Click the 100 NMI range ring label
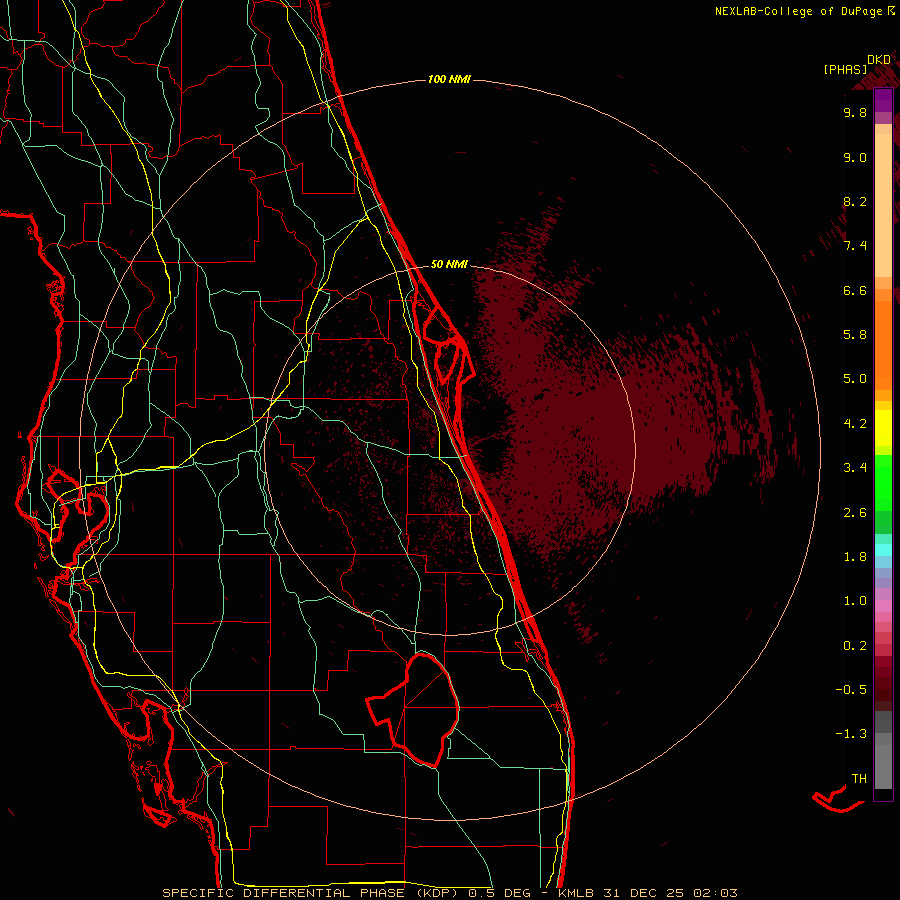This screenshot has height=900, width=900. (449, 79)
